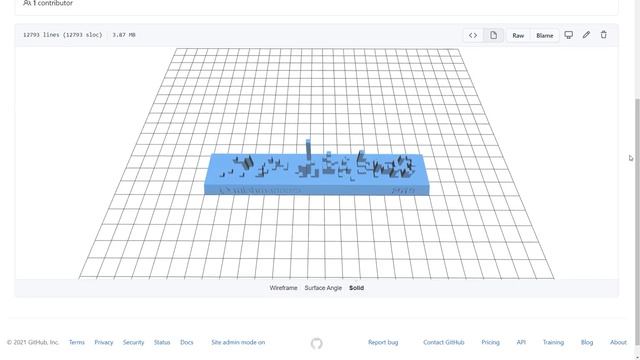640x360 pixels.
Task: Open the Docs footer link
Action: pos(187,342)
